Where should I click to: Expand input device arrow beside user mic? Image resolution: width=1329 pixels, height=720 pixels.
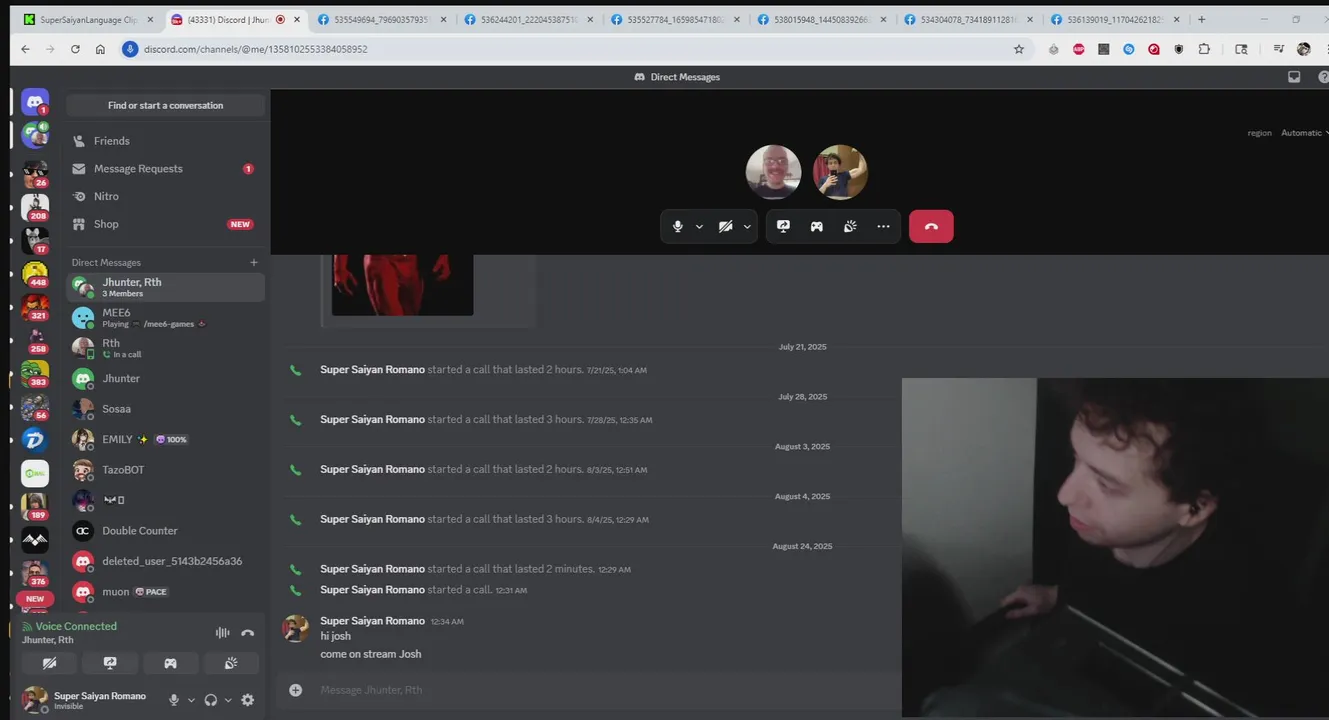190,700
